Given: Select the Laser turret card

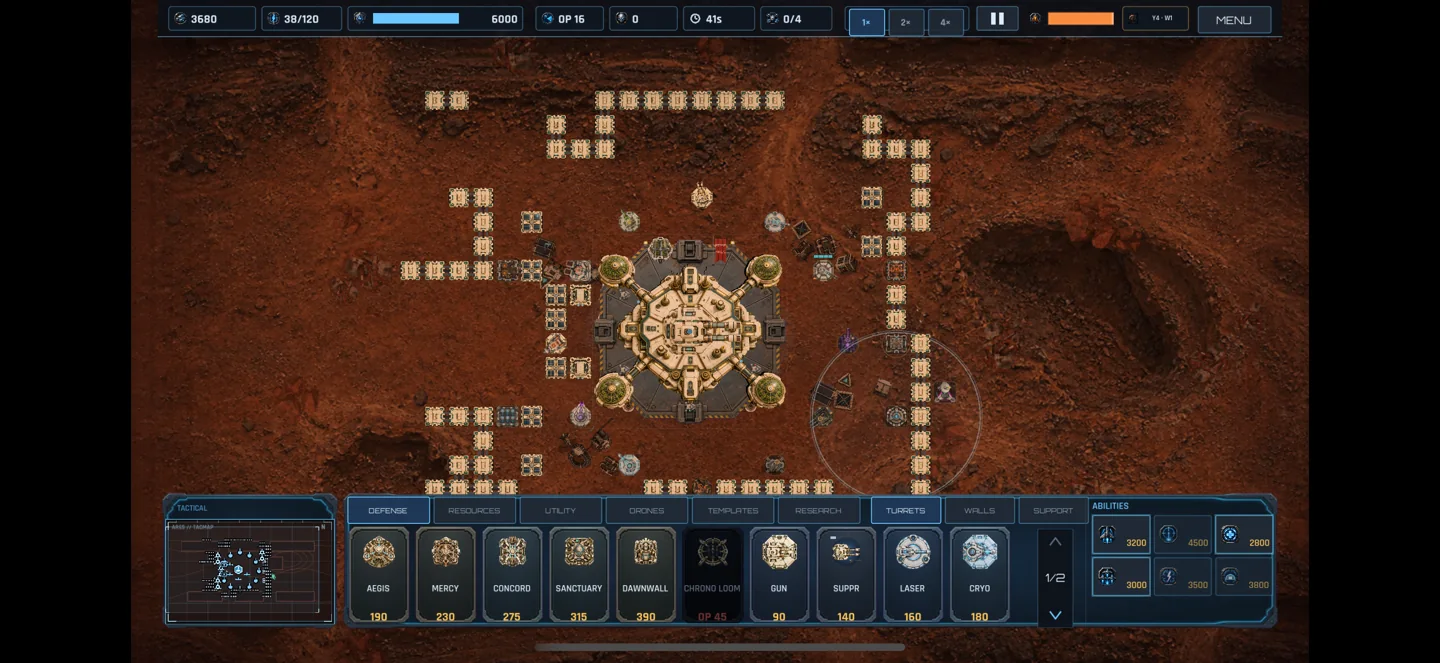Looking at the screenshot, I should click(x=913, y=575).
